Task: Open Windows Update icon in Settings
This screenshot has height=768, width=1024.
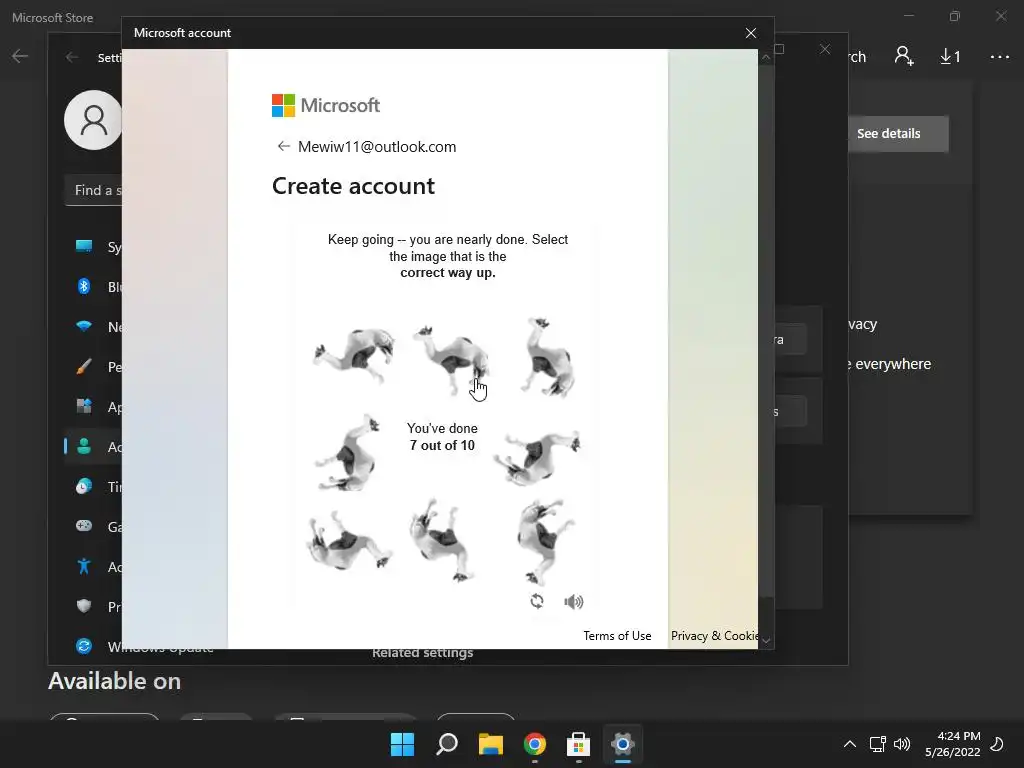Action: (x=84, y=646)
